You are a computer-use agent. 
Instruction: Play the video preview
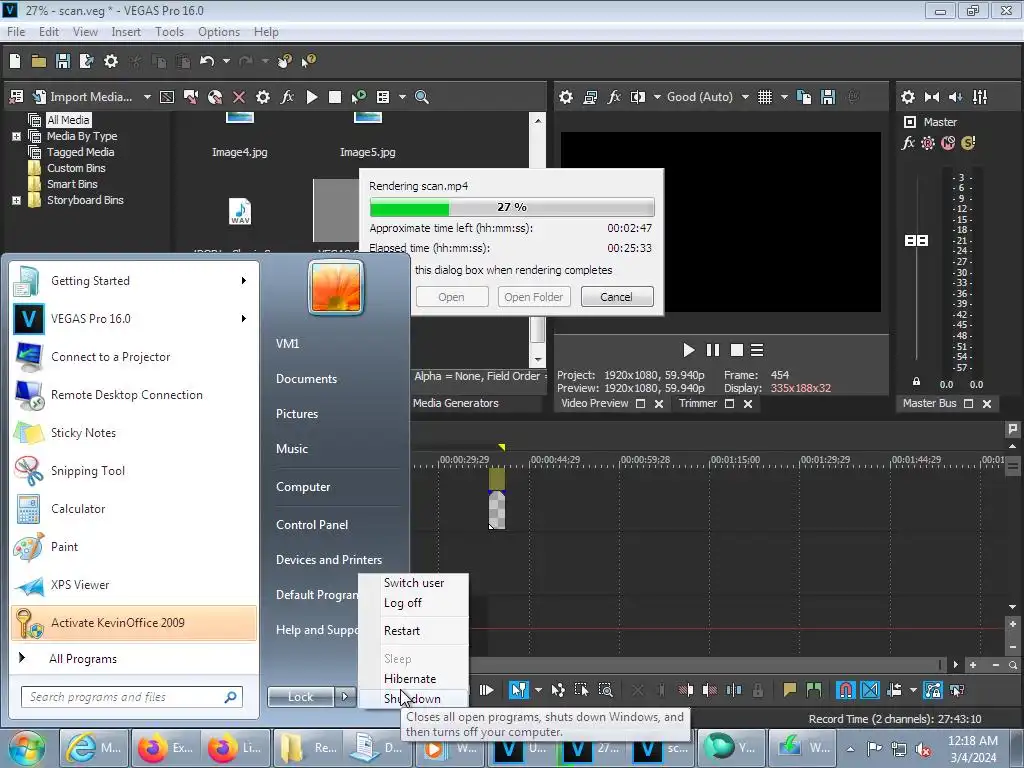688,350
